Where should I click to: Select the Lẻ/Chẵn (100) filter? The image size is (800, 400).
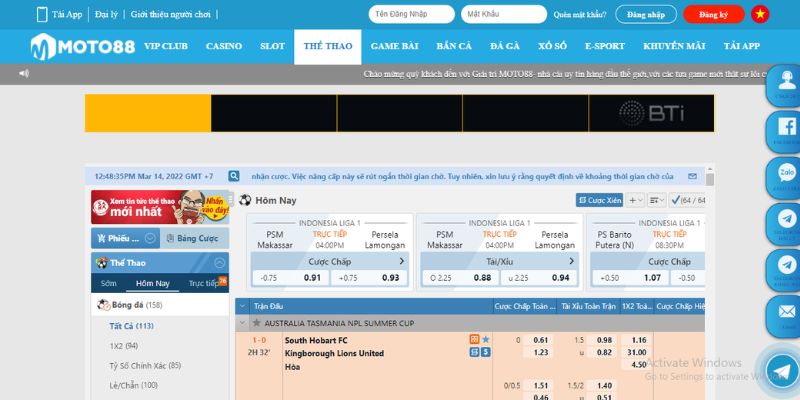coord(134,385)
